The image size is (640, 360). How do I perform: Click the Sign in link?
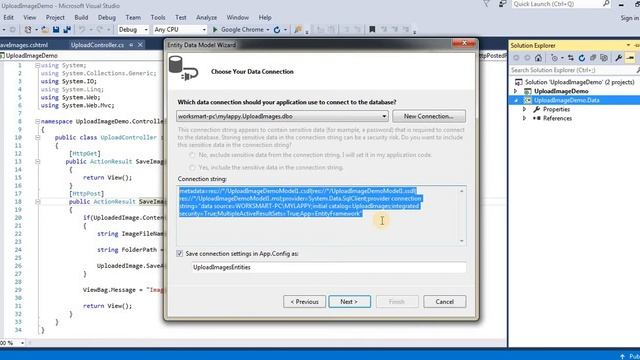630,18
